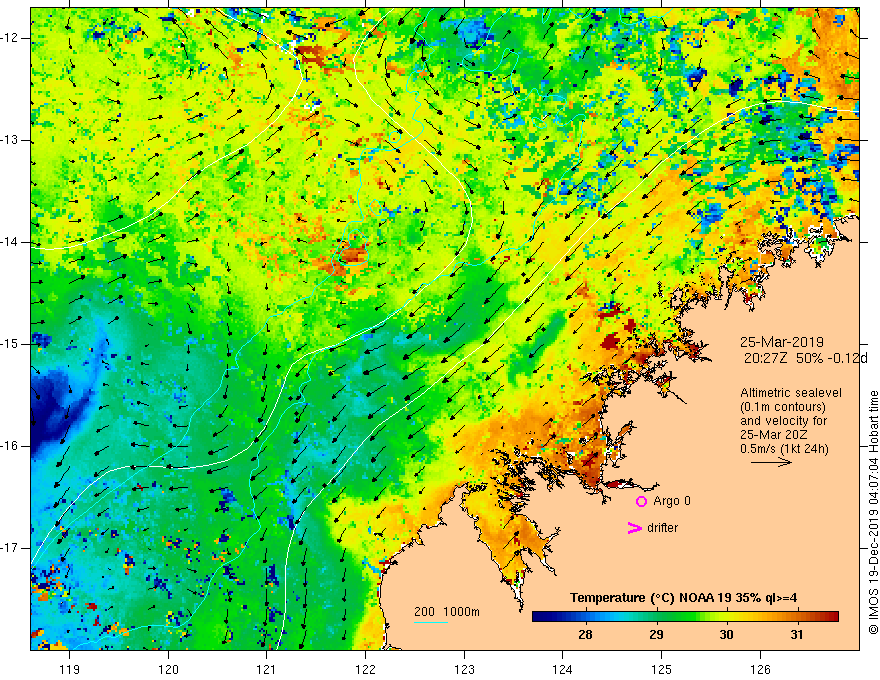Click the cyan bathymetry contour legend line
This screenshot has height=680, width=880.
click(430, 622)
